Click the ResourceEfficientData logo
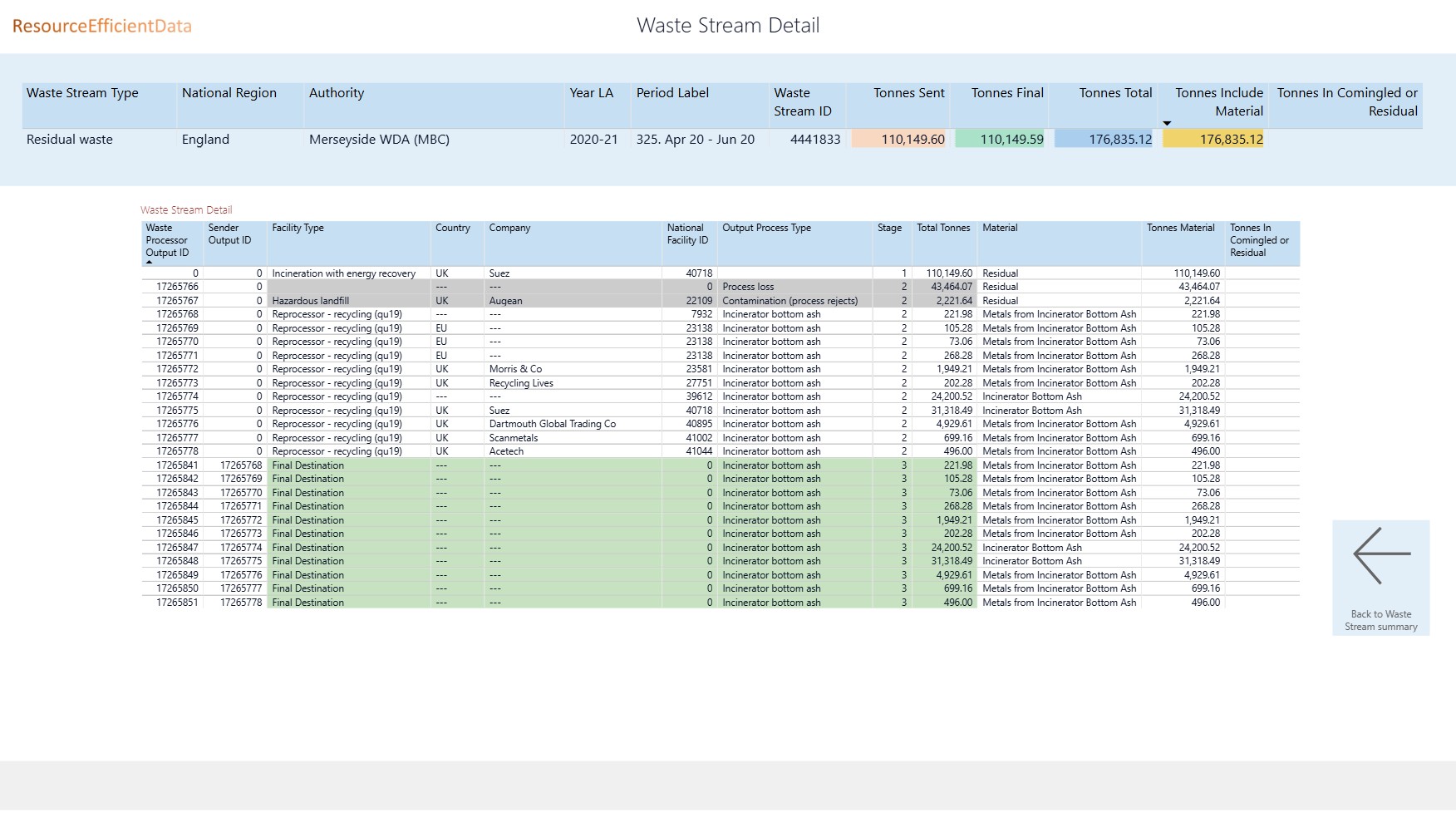This screenshot has height=817, width=1456. tap(102, 26)
